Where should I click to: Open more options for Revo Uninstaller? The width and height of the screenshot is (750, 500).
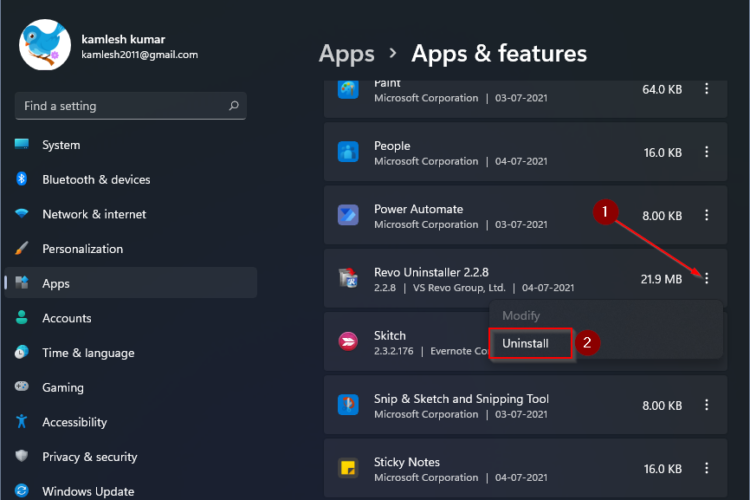tap(707, 279)
